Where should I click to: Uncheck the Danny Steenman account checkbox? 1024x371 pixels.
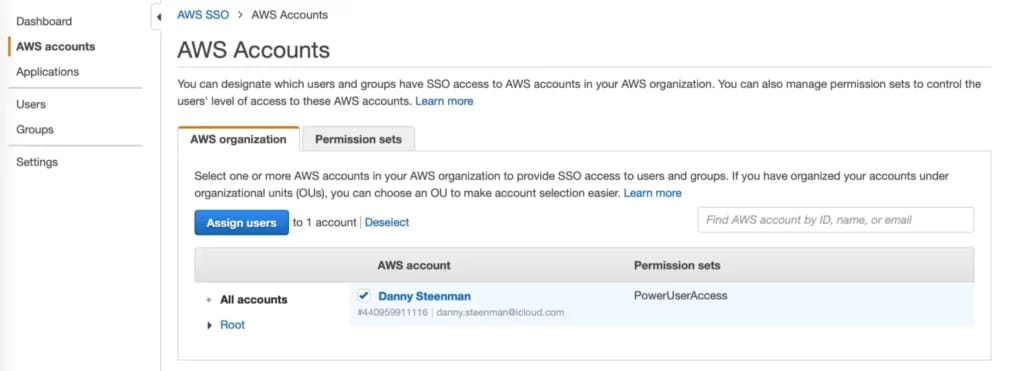coord(364,296)
